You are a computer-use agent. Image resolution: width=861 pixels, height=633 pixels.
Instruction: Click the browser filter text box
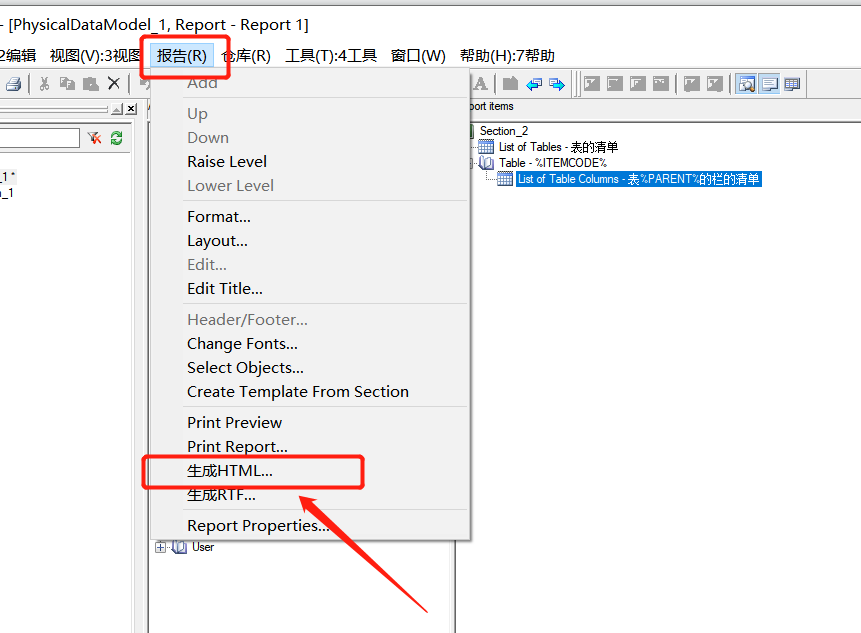[x=39, y=138]
